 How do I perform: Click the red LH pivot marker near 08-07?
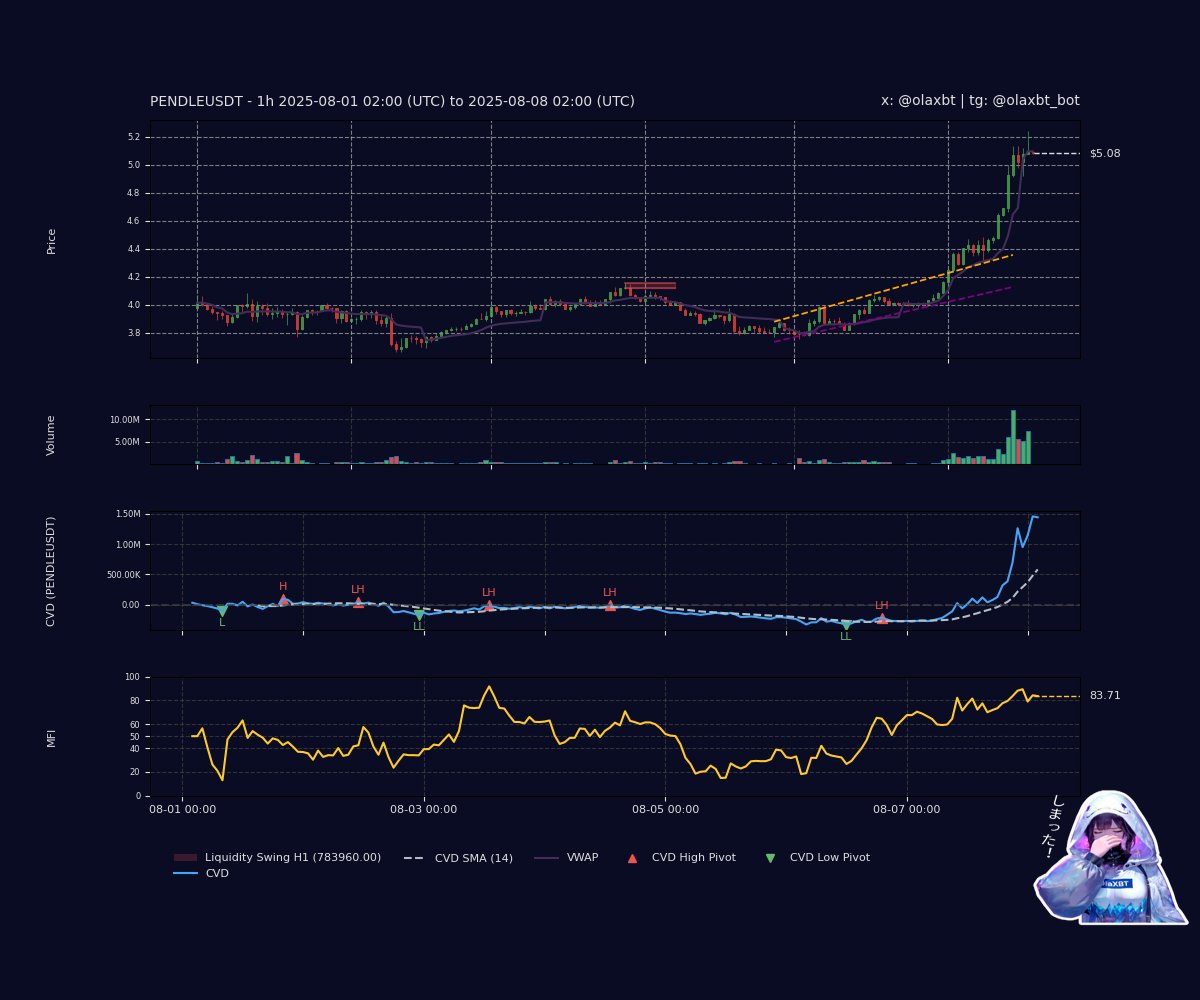882,620
